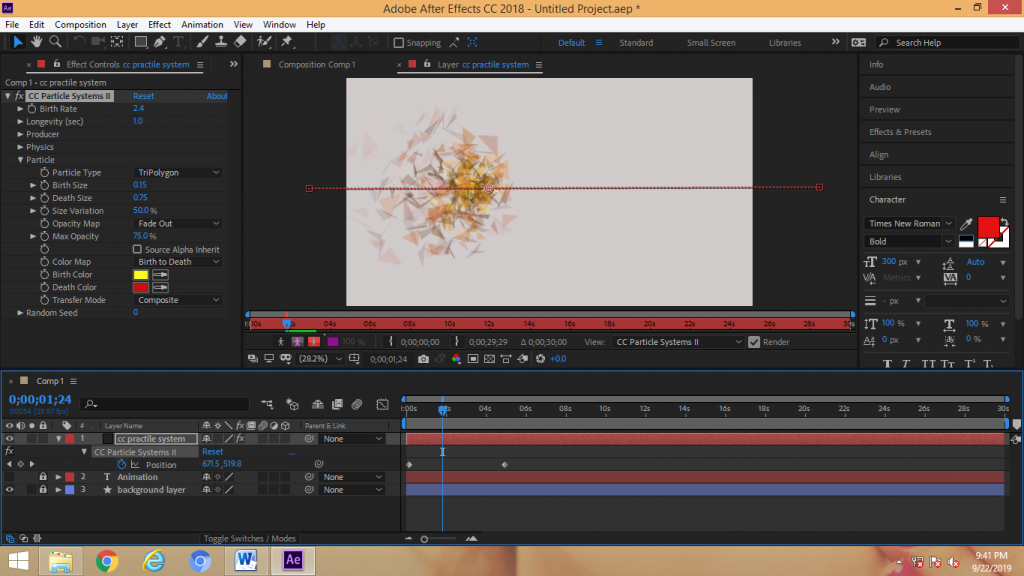Take a snapshot of the composition view
1024x576 pixels.
tap(425, 358)
